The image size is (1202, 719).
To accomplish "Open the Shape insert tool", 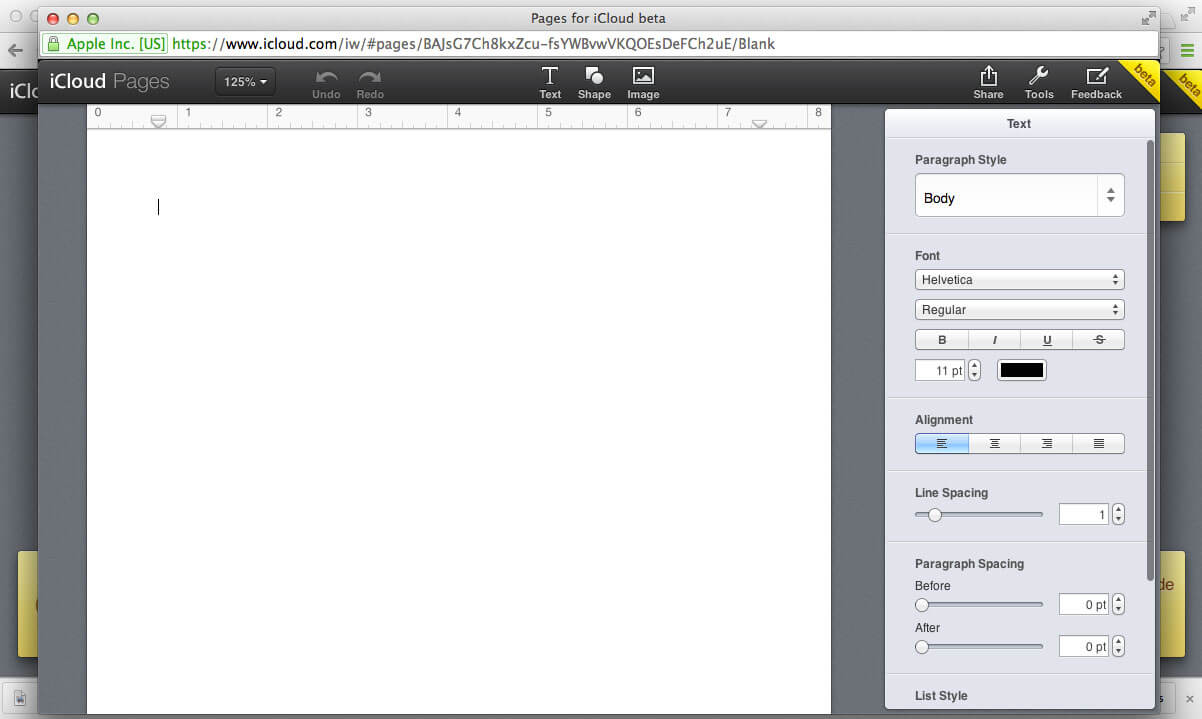I will (x=594, y=82).
